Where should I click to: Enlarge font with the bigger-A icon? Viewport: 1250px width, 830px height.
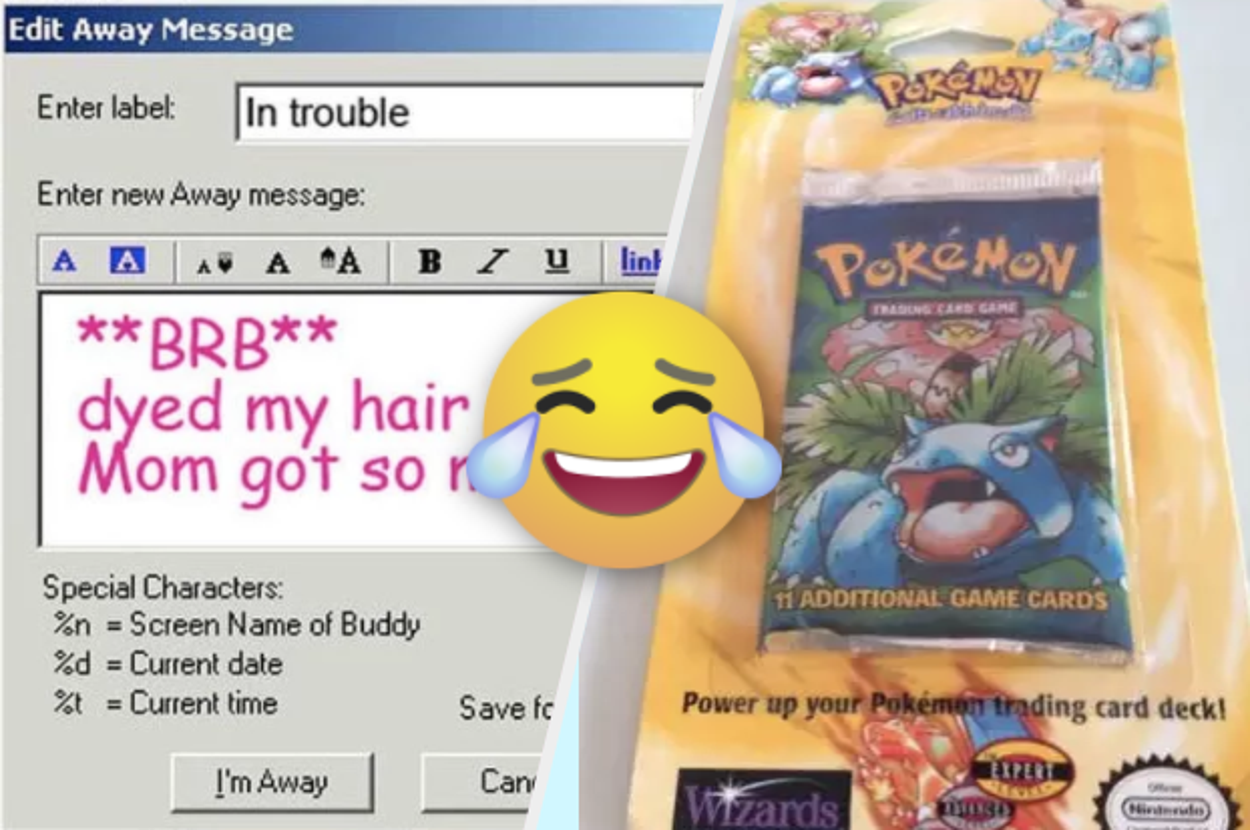coord(340,261)
